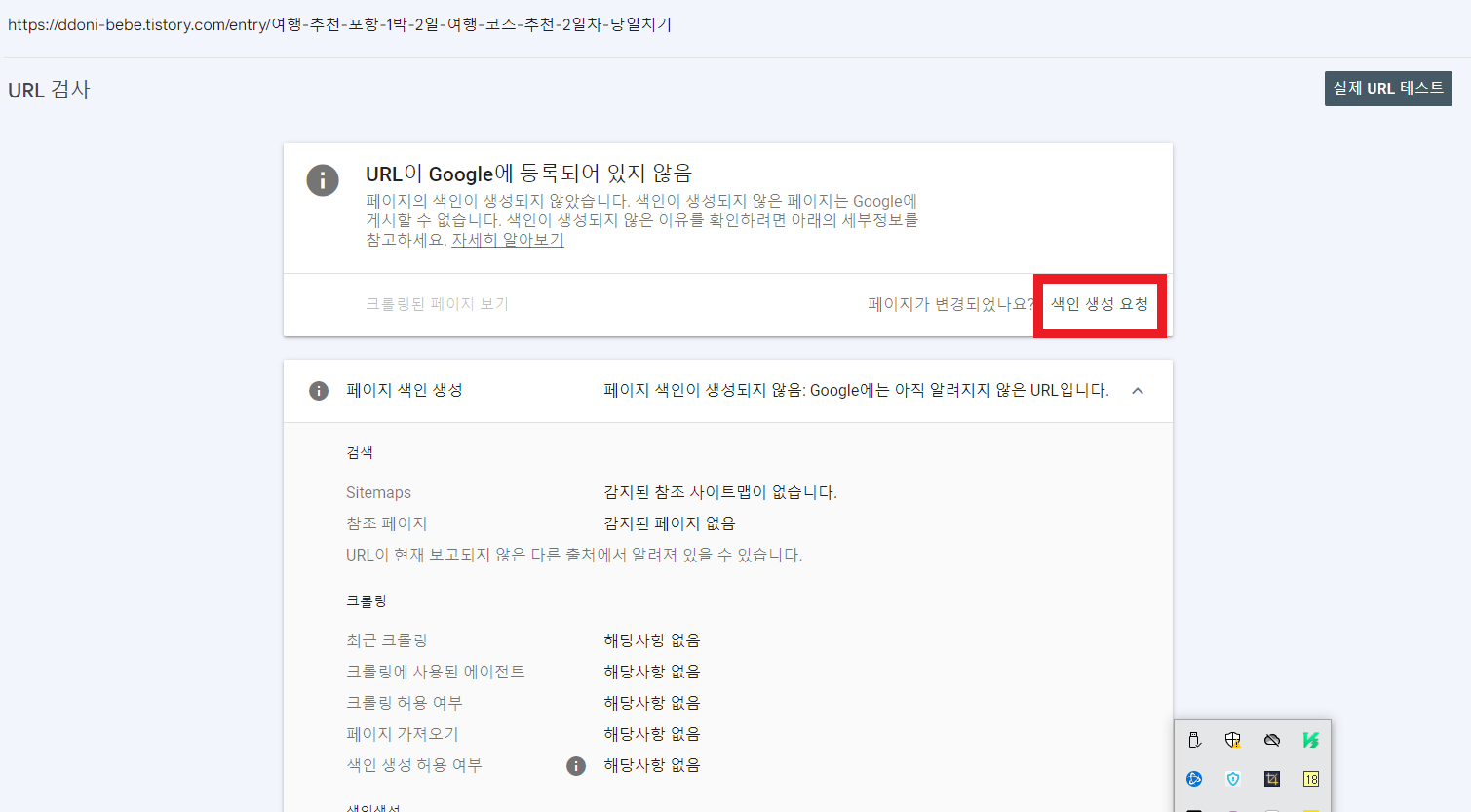
Task: Click the 페이지가 변경되었나요? text
Action: pyautogui.click(x=951, y=304)
